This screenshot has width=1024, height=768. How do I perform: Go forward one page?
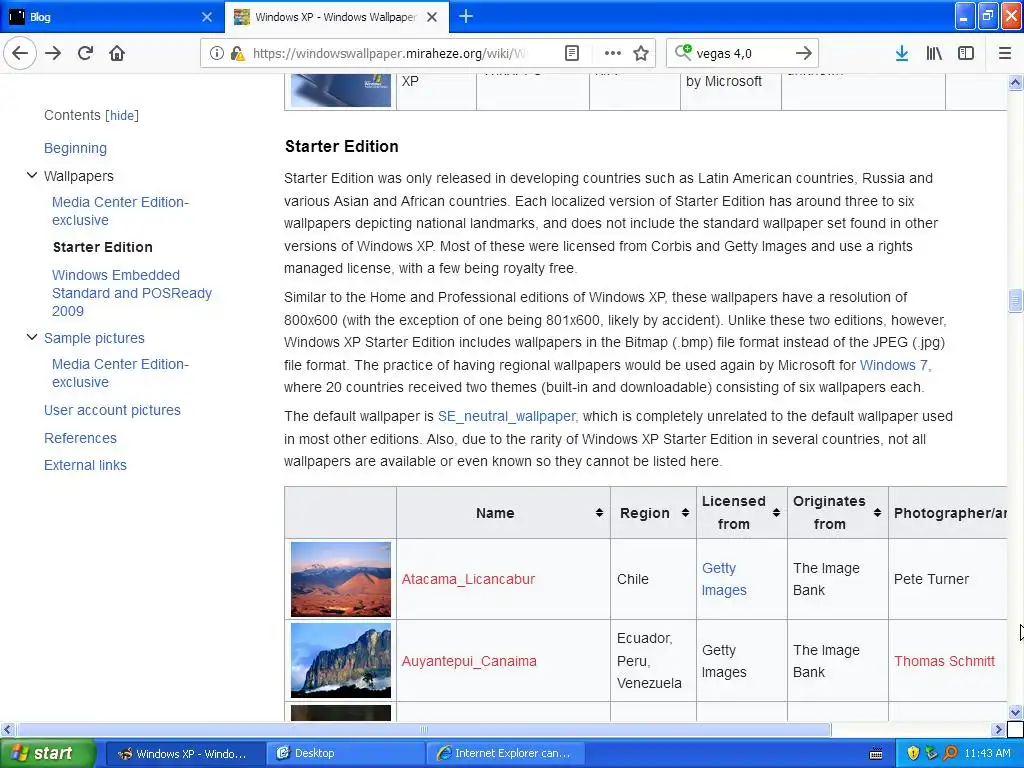pos(53,53)
